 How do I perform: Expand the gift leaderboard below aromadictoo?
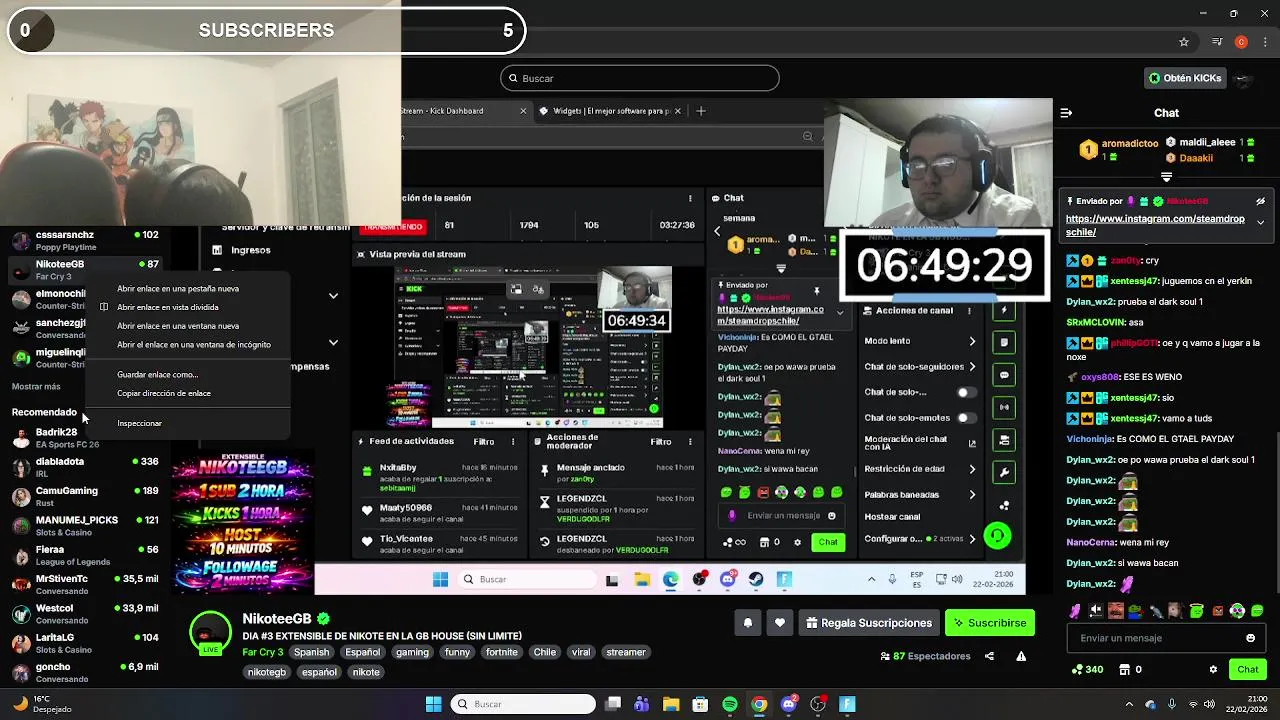(1166, 177)
